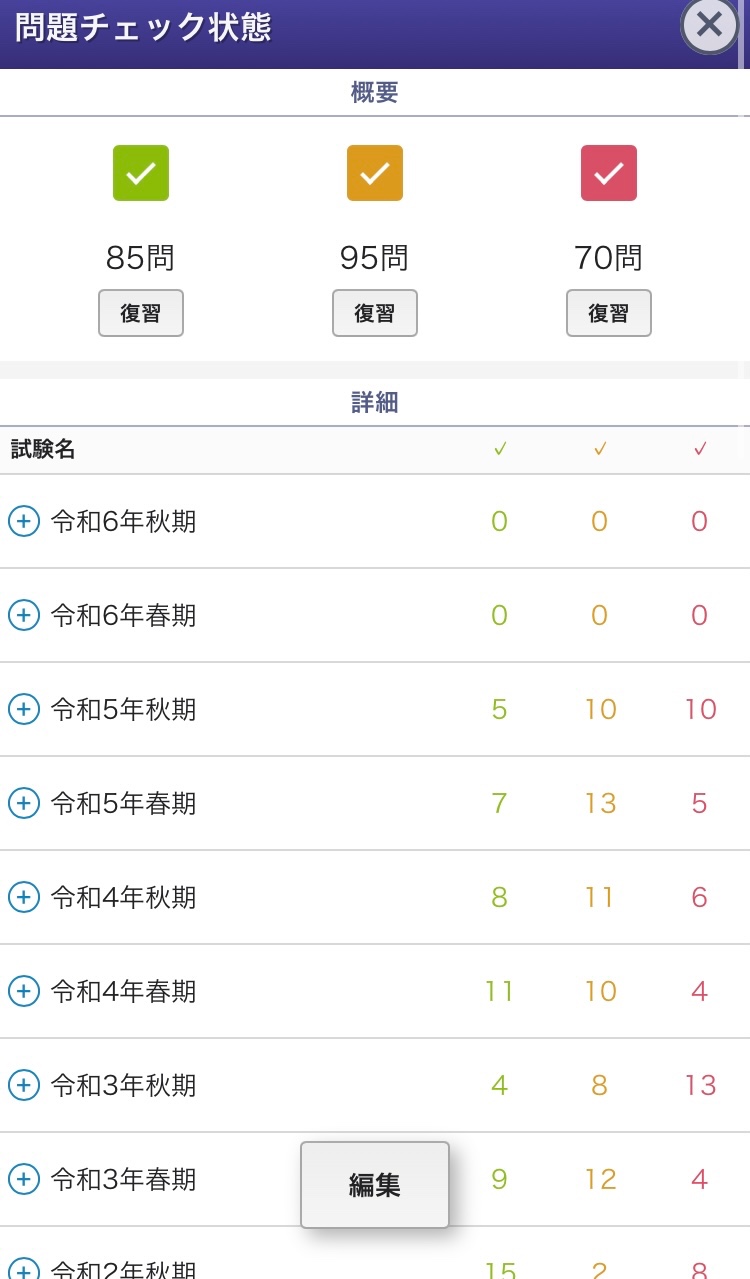The width and height of the screenshot is (750, 1279).
Task: Close the 問題チェック状態 dialog
Action: [709, 24]
